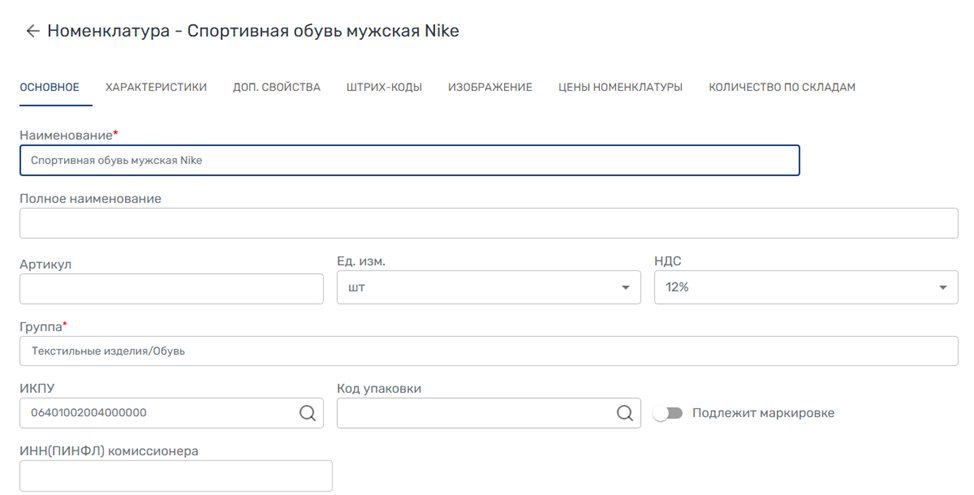This screenshot has height=495, width=974.
Task: Focus the Полное наименование text field
Action: tap(488, 223)
